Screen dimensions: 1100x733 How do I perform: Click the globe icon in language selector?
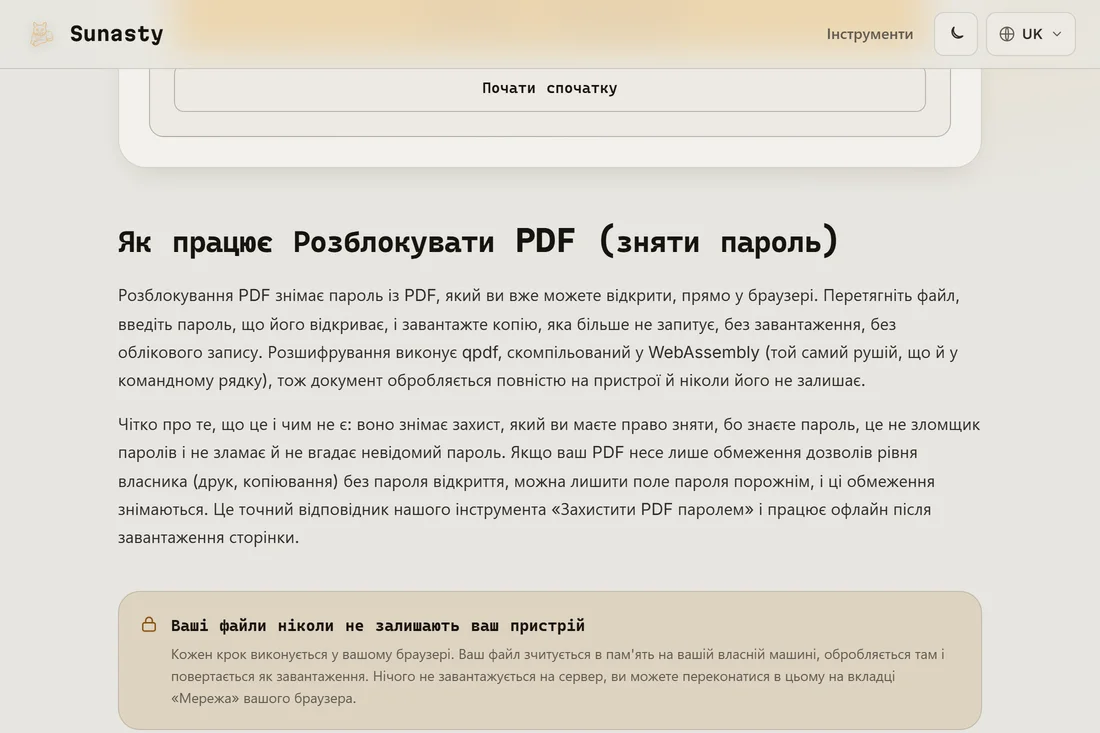coord(1007,34)
